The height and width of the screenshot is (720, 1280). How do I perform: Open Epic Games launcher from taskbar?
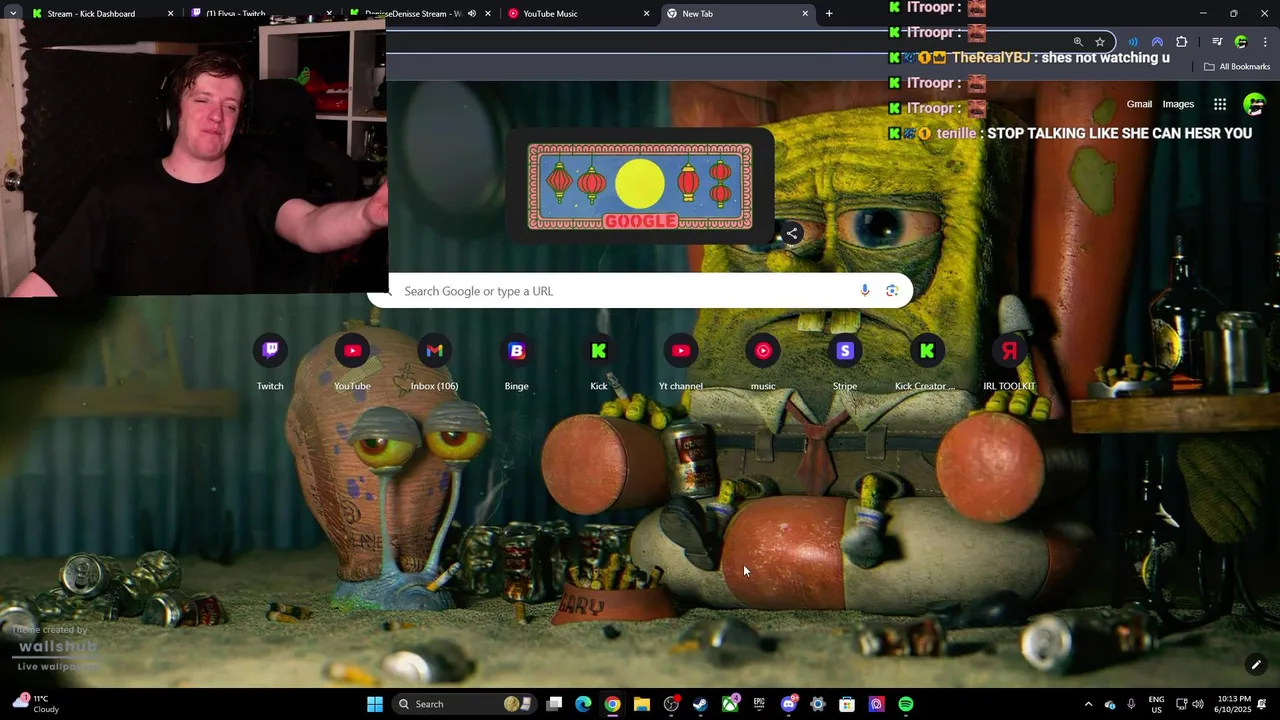click(x=759, y=704)
